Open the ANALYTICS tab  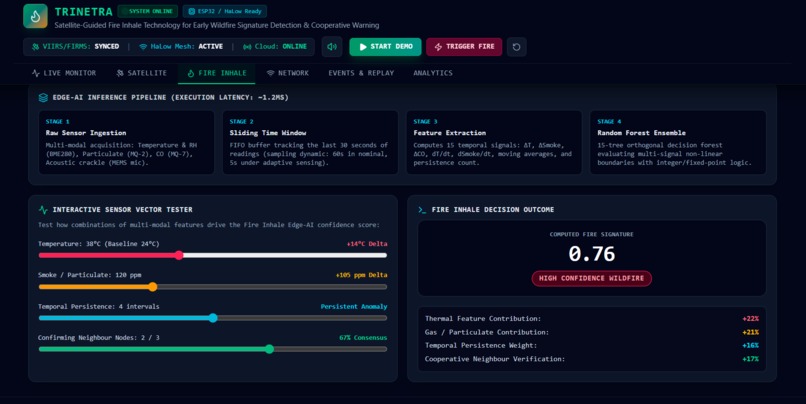point(433,73)
